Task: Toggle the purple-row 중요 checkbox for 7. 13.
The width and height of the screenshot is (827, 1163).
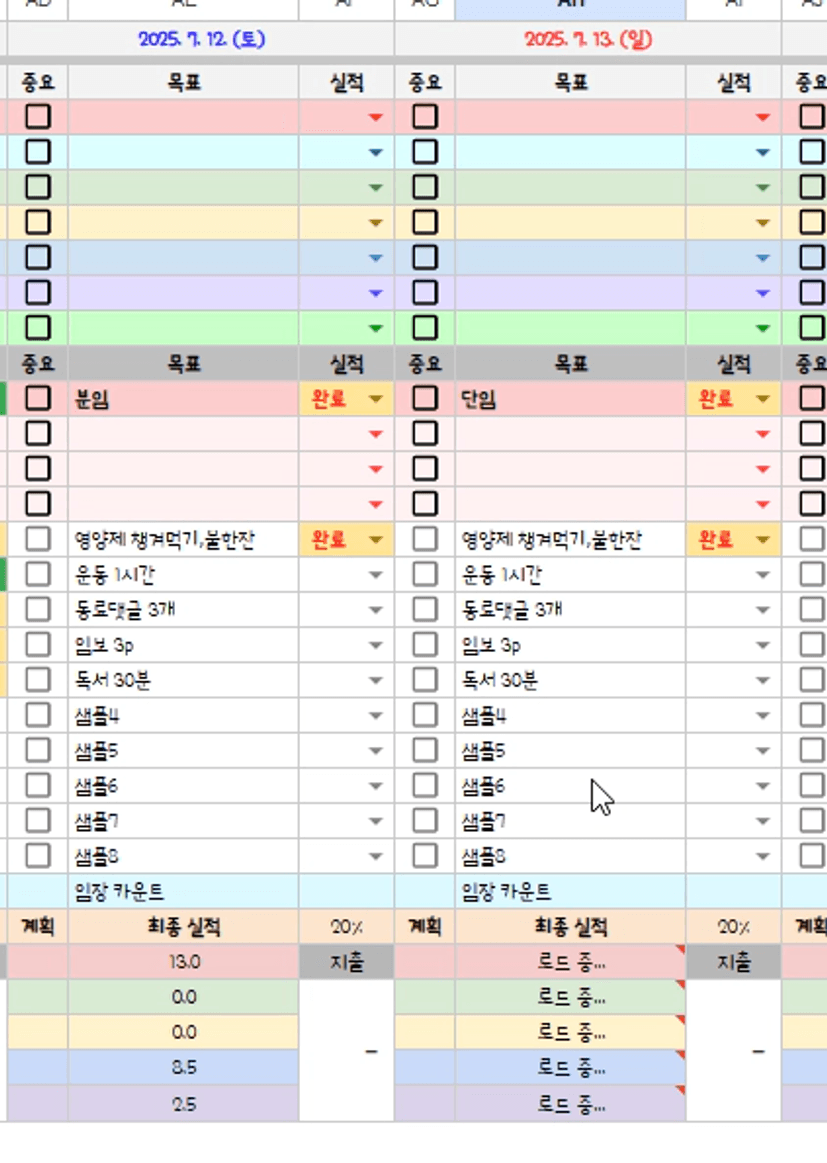Action: (425, 292)
